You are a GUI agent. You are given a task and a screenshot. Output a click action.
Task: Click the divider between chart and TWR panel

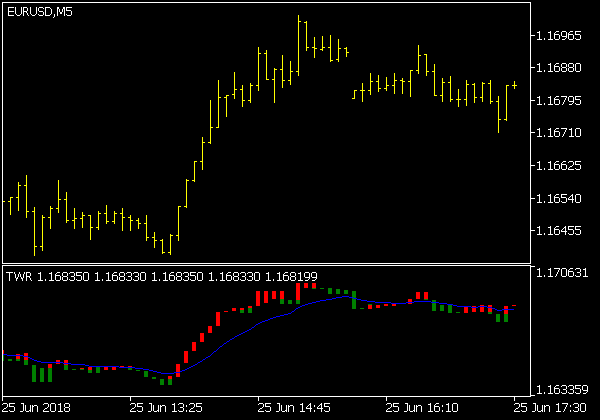266,264
